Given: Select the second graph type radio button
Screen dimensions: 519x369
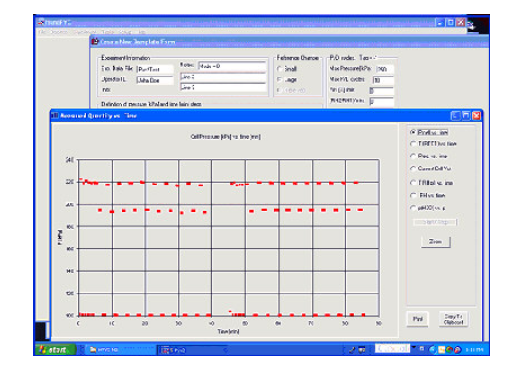Looking at the screenshot, I should (413, 144).
